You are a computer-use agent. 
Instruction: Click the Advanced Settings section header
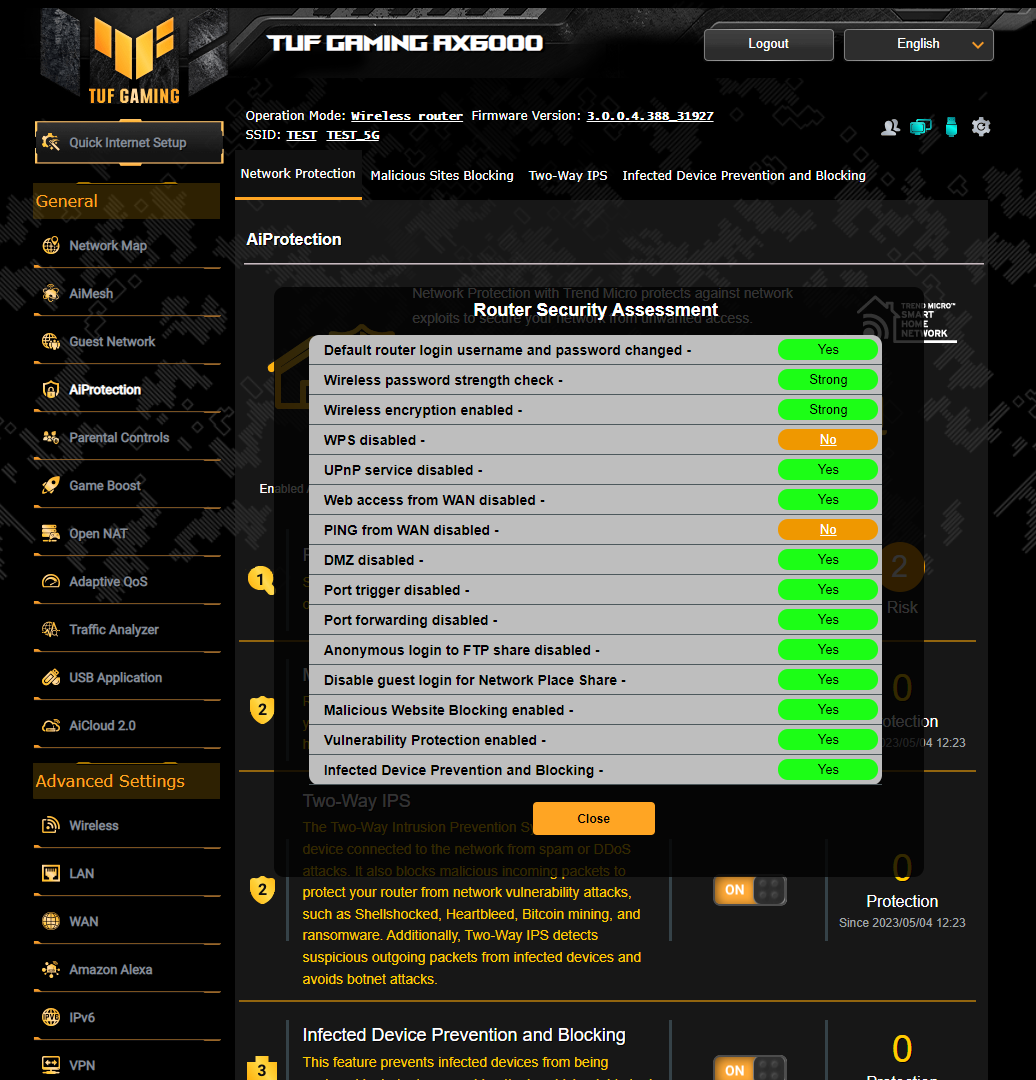coord(127,781)
